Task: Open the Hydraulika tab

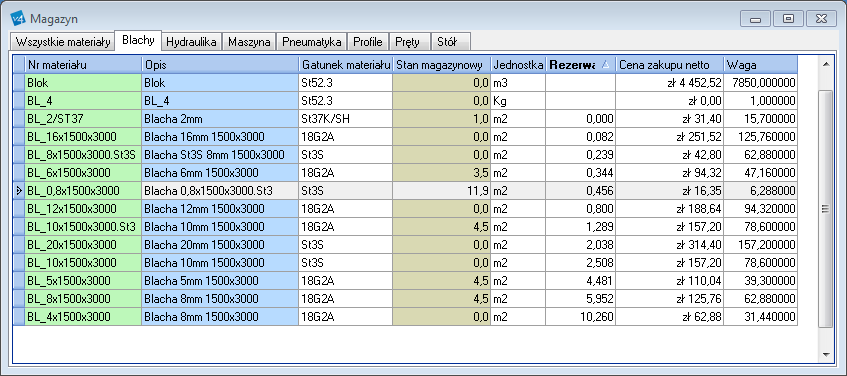Action: click(x=192, y=42)
